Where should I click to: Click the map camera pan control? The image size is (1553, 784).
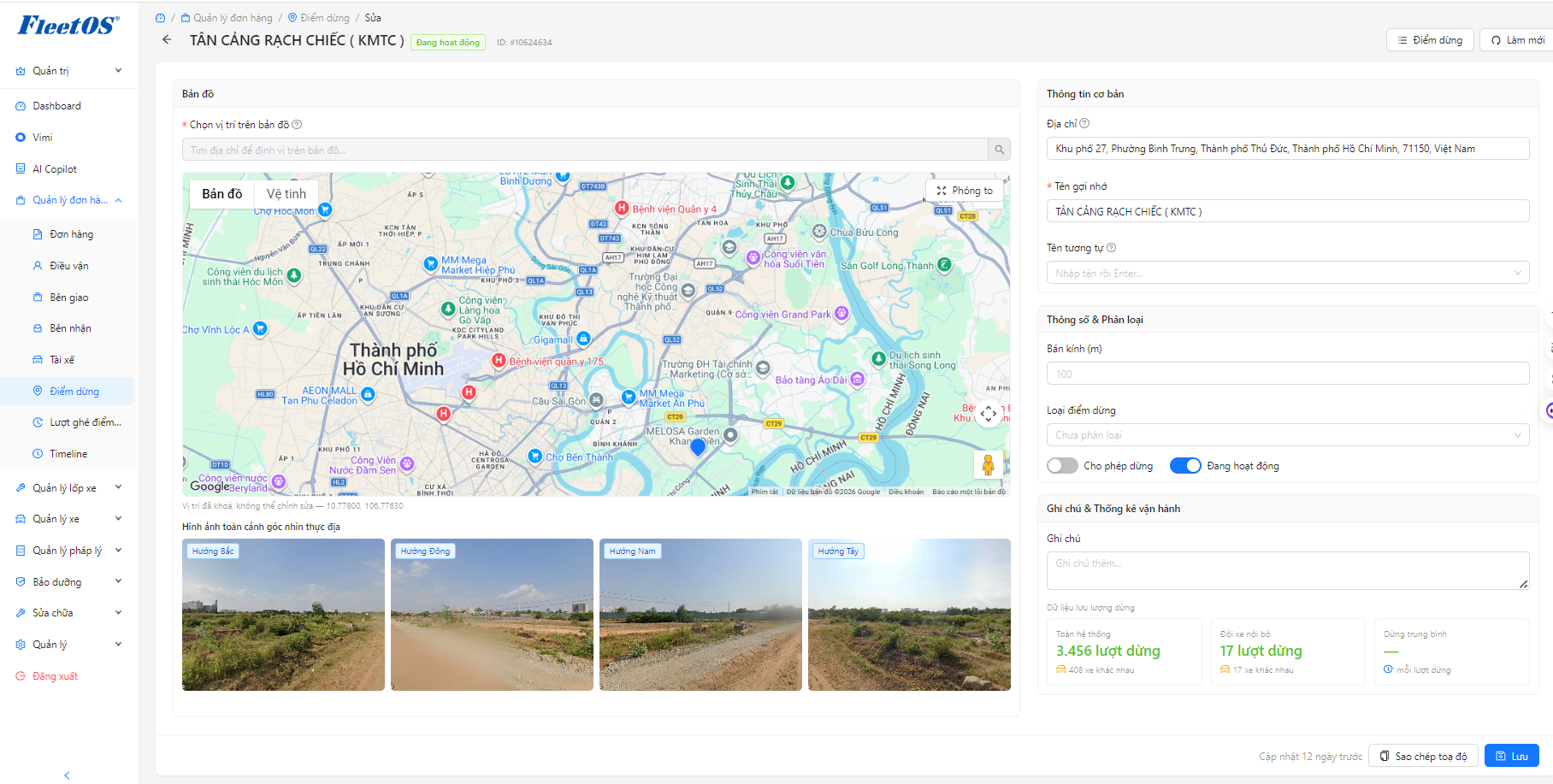tap(989, 414)
